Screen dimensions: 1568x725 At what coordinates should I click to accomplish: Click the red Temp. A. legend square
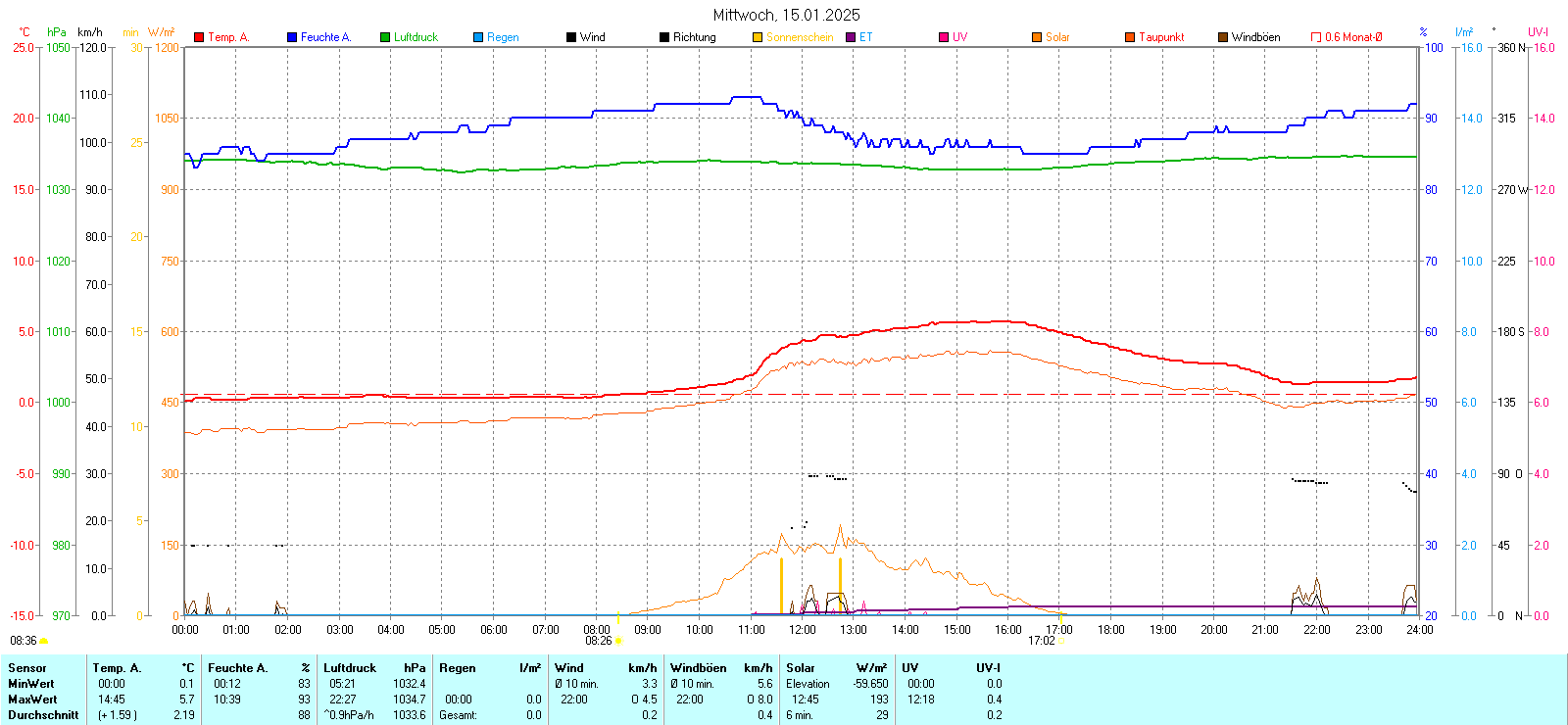click(x=199, y=37)
